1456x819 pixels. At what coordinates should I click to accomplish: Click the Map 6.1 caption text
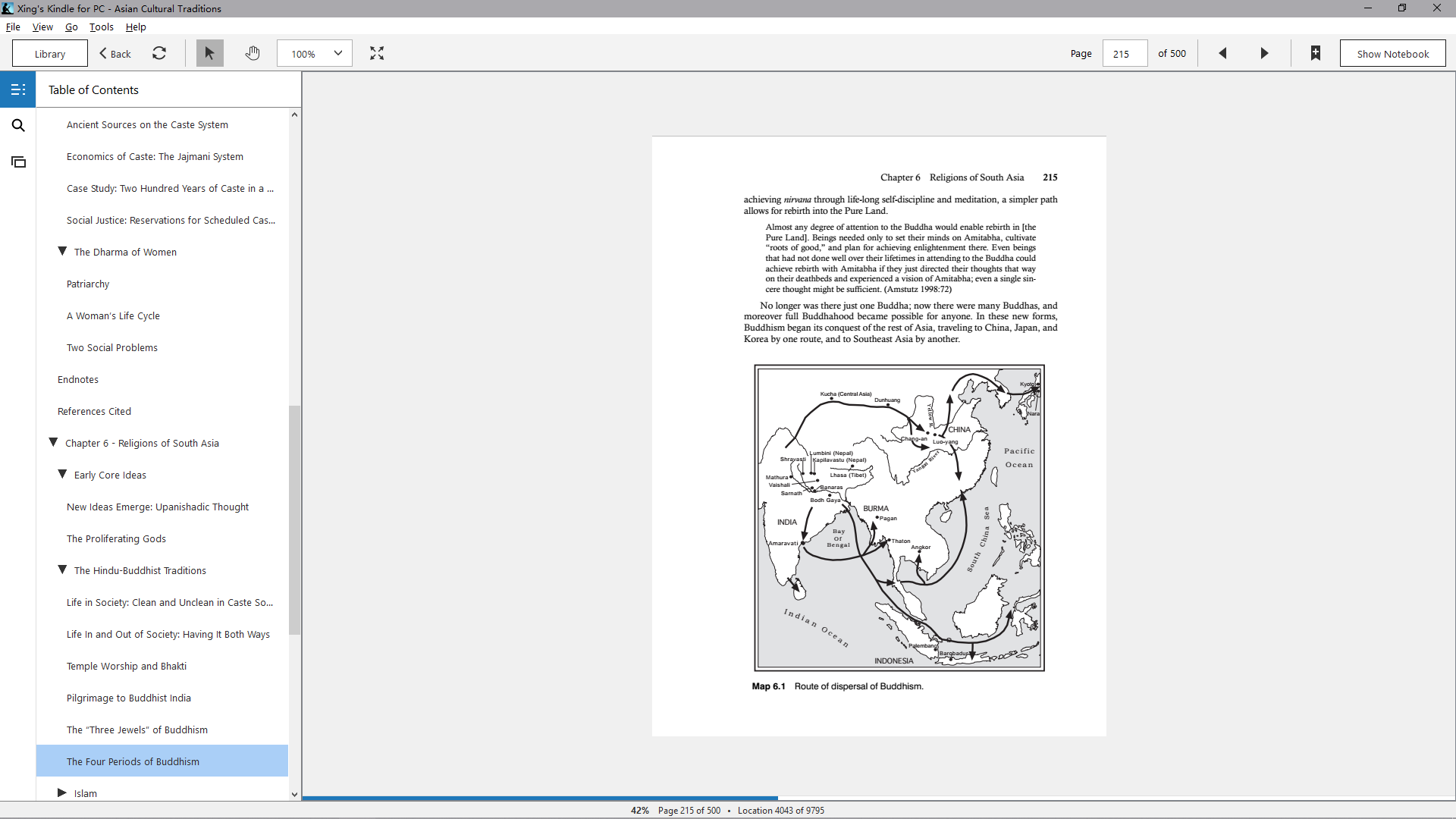coord(837,686)
